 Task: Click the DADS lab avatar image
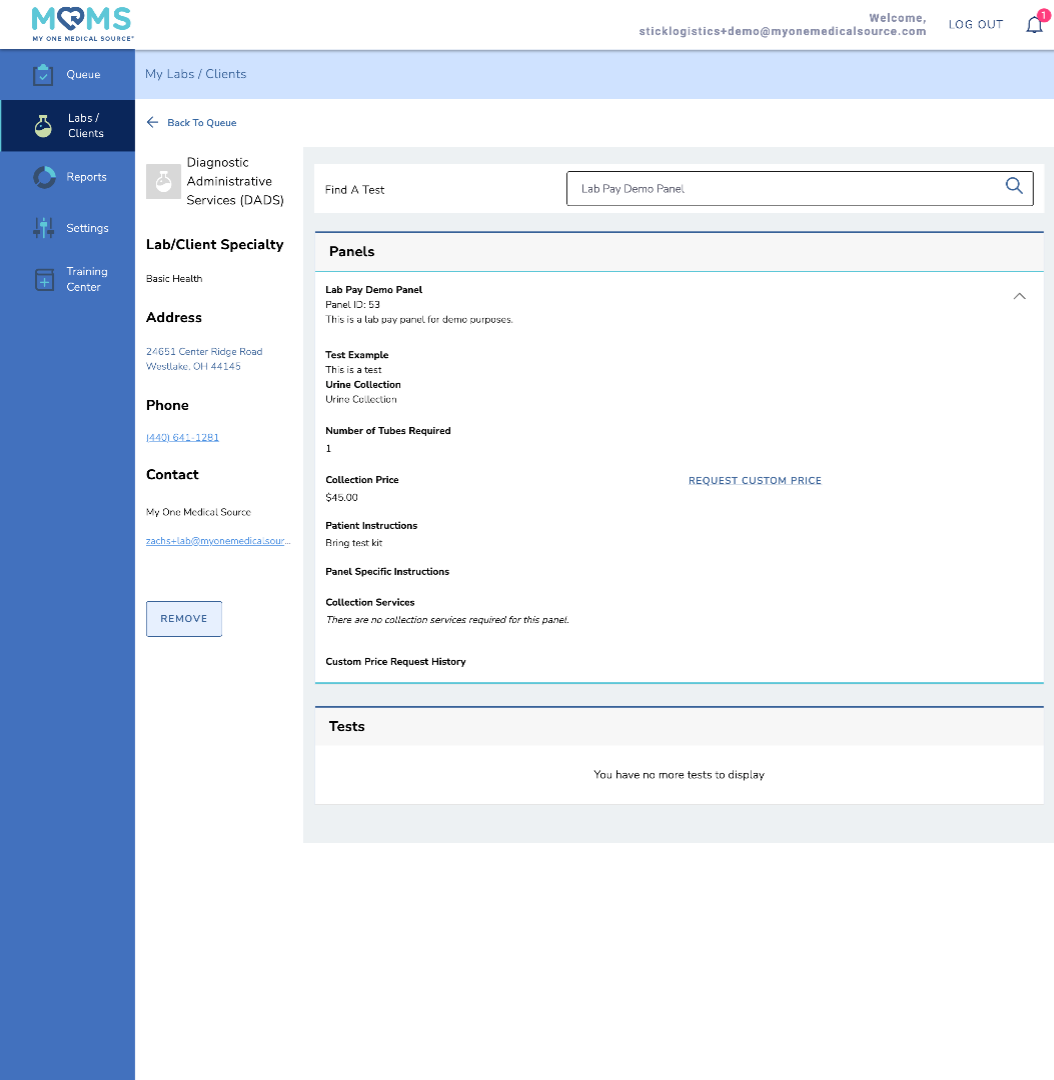tap(163, 181)
